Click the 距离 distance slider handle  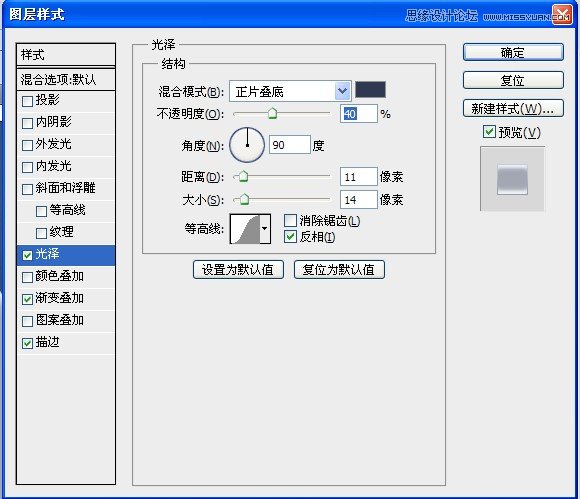coord(243,176)
